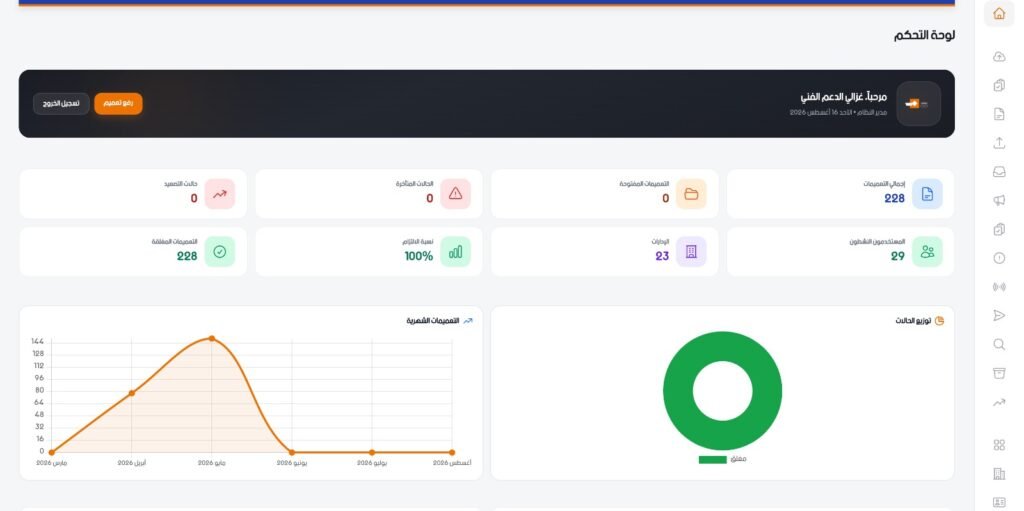Click the مايو 2026 peak chart point
This screenshot has width=1024, height=511.
212,338
